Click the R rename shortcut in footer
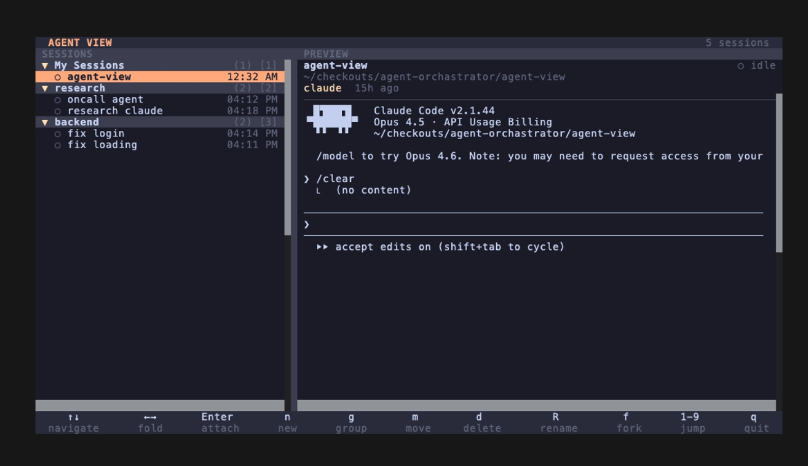 [558, 423]
